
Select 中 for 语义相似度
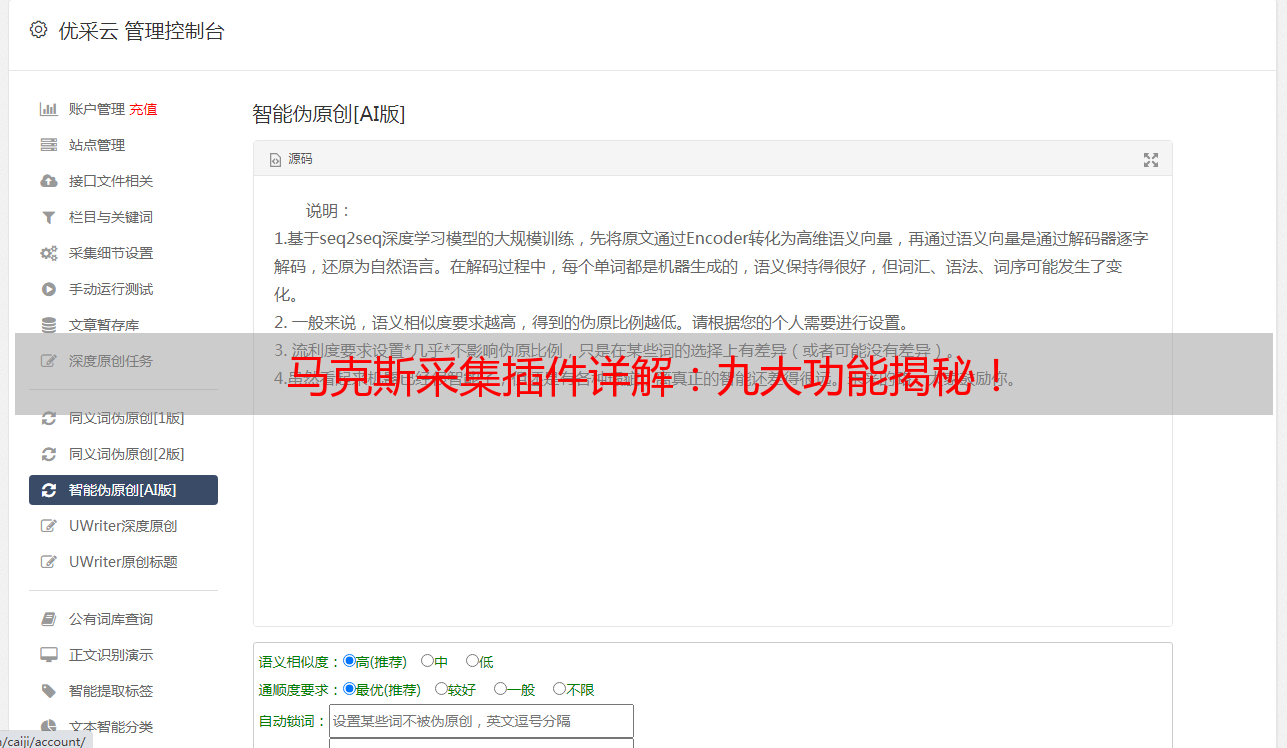coord(427,661)
